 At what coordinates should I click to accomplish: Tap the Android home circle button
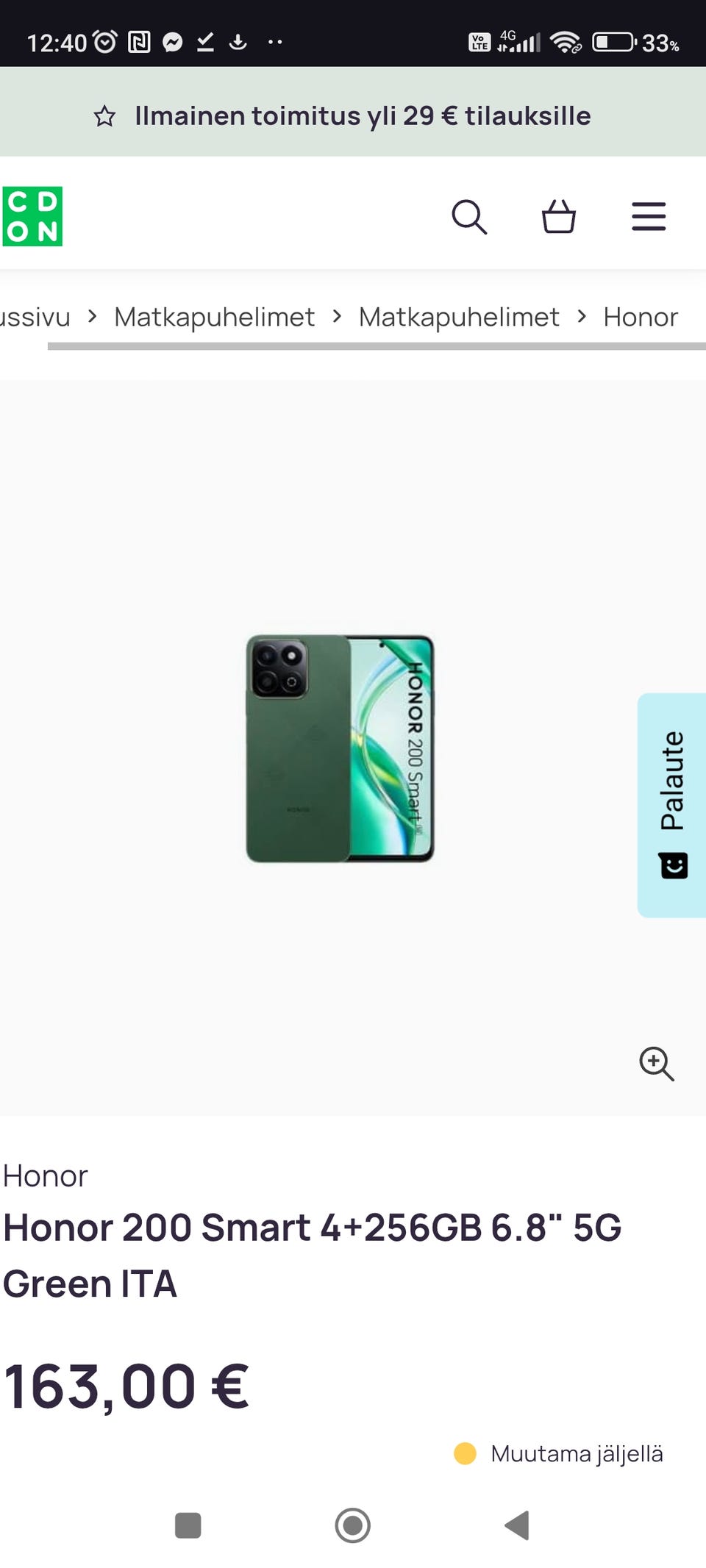tap(353, 1525)
